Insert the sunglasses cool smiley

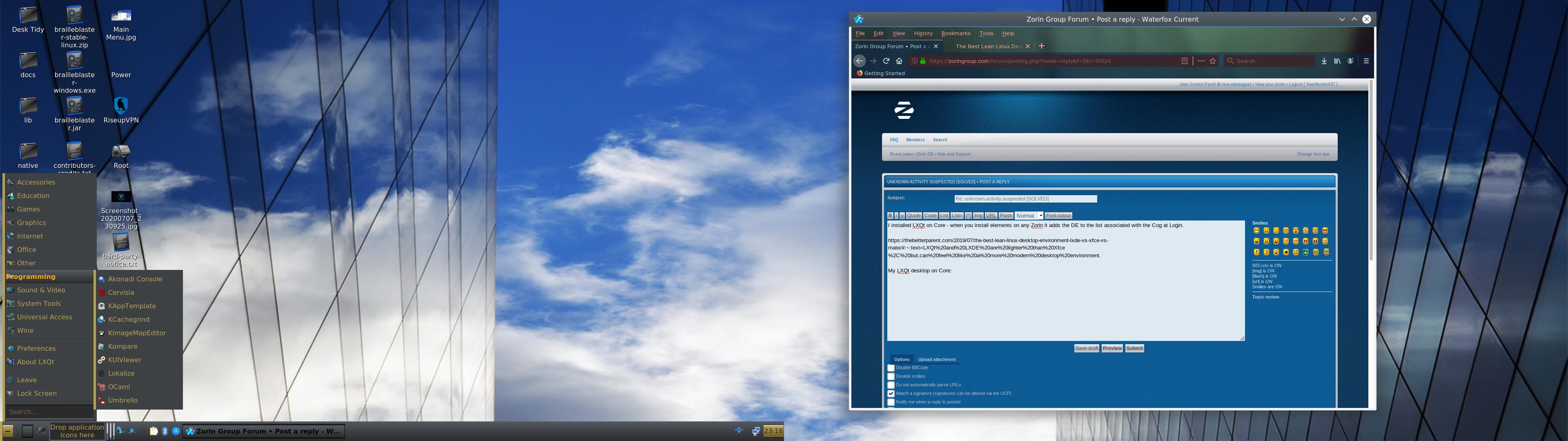coord(1325,231)
